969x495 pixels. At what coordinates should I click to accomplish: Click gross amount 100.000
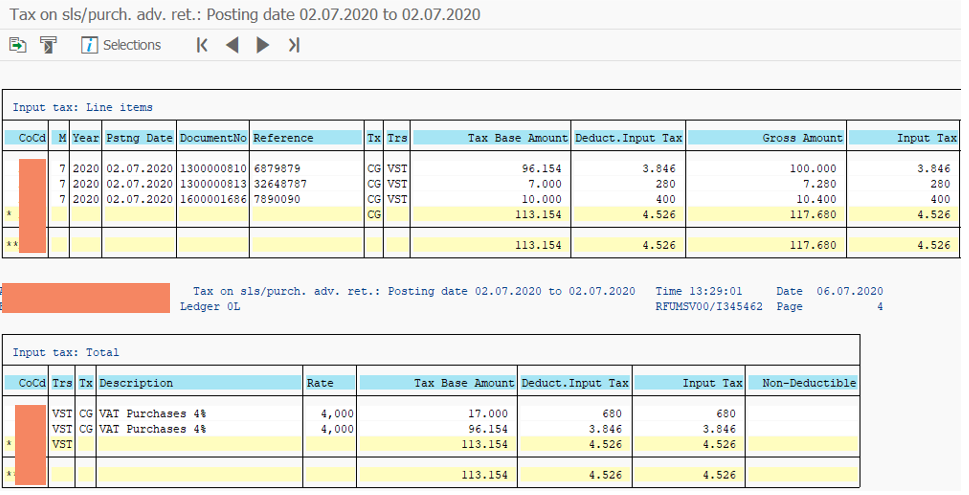(813, 168)
